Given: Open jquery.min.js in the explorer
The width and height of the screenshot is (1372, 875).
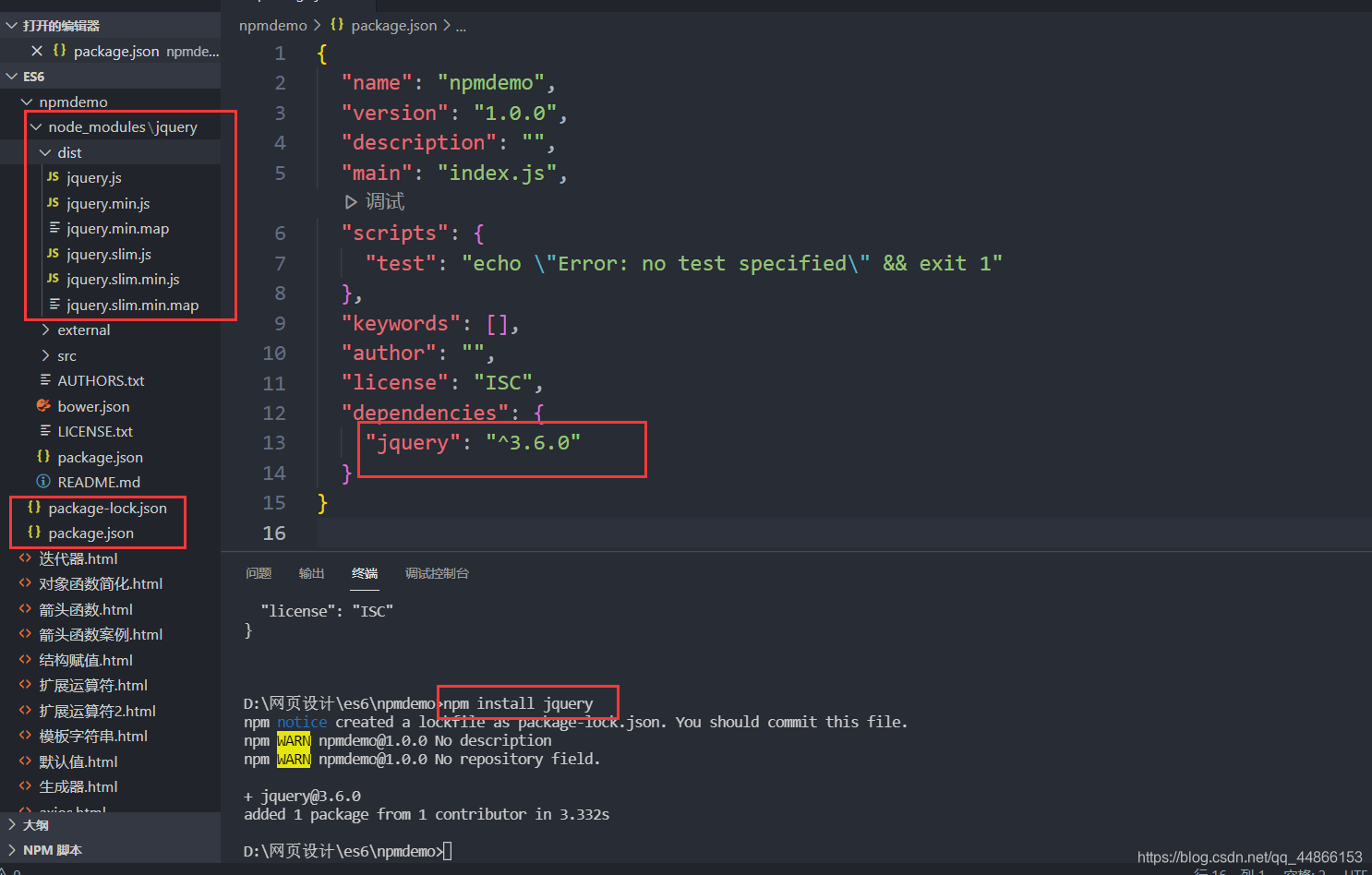Looking at the screenshot, I should (108, 203).
